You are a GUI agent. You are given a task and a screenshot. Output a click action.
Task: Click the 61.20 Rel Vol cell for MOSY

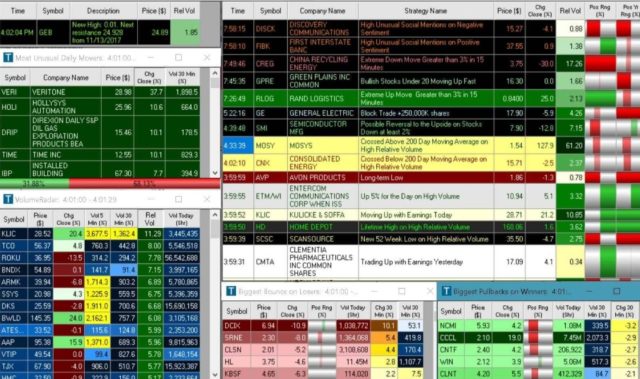571,145
